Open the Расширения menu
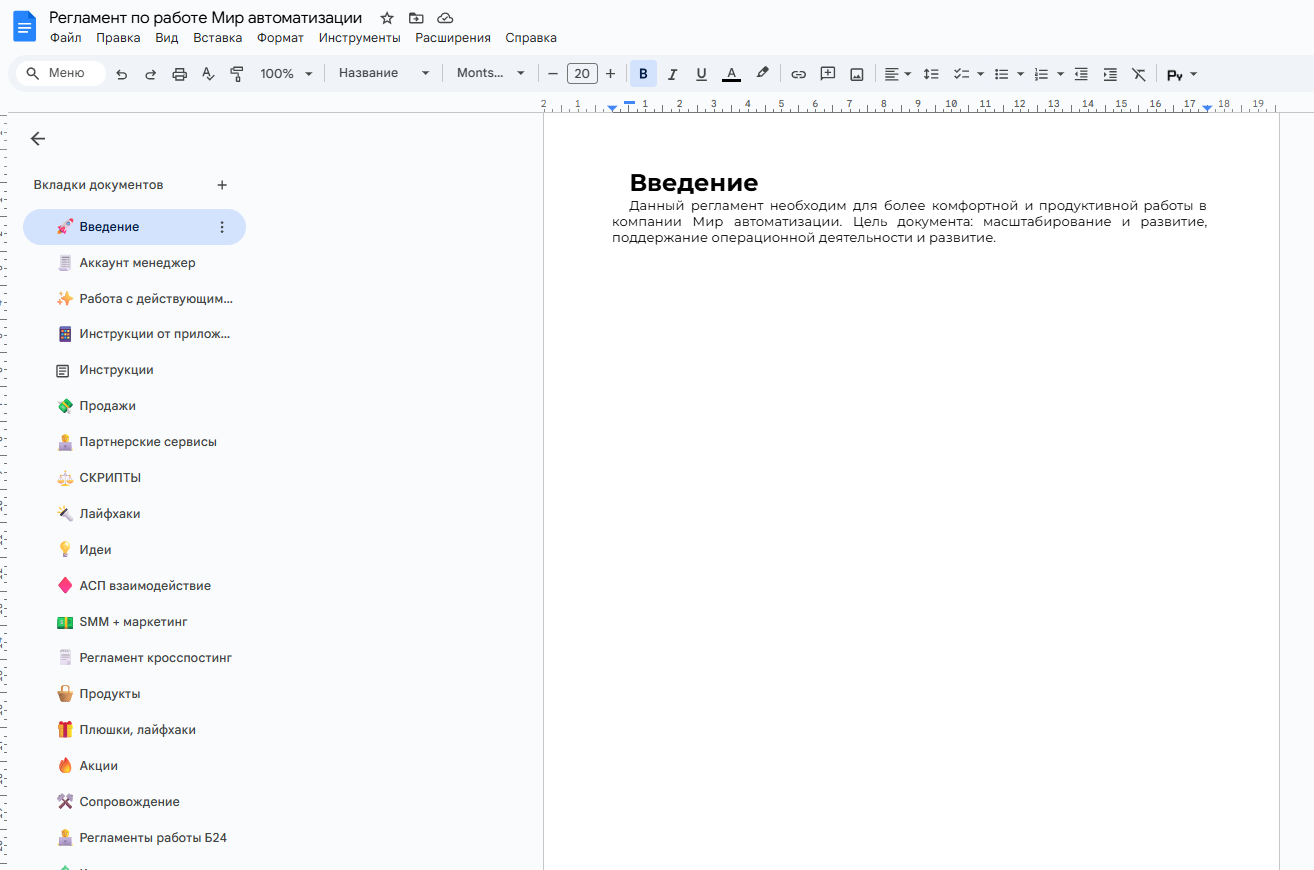The width and height of the screenshot is (1314, 870). [x=453, y=38]
